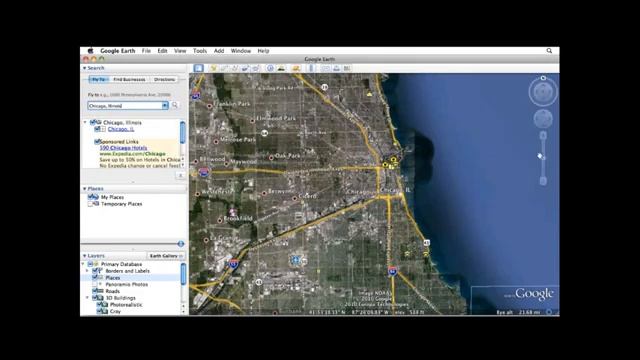Collapse the Layers panel
Image resolution: width=640 pixels, height=360 pixels.
tap(84, 256)
